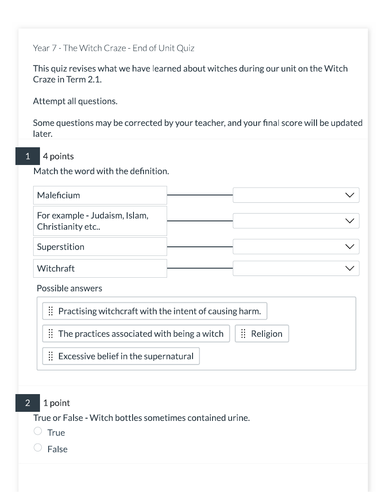Click drag handle icon beside Religion answer
Screen dimensions: 386x500
point(243,334)
